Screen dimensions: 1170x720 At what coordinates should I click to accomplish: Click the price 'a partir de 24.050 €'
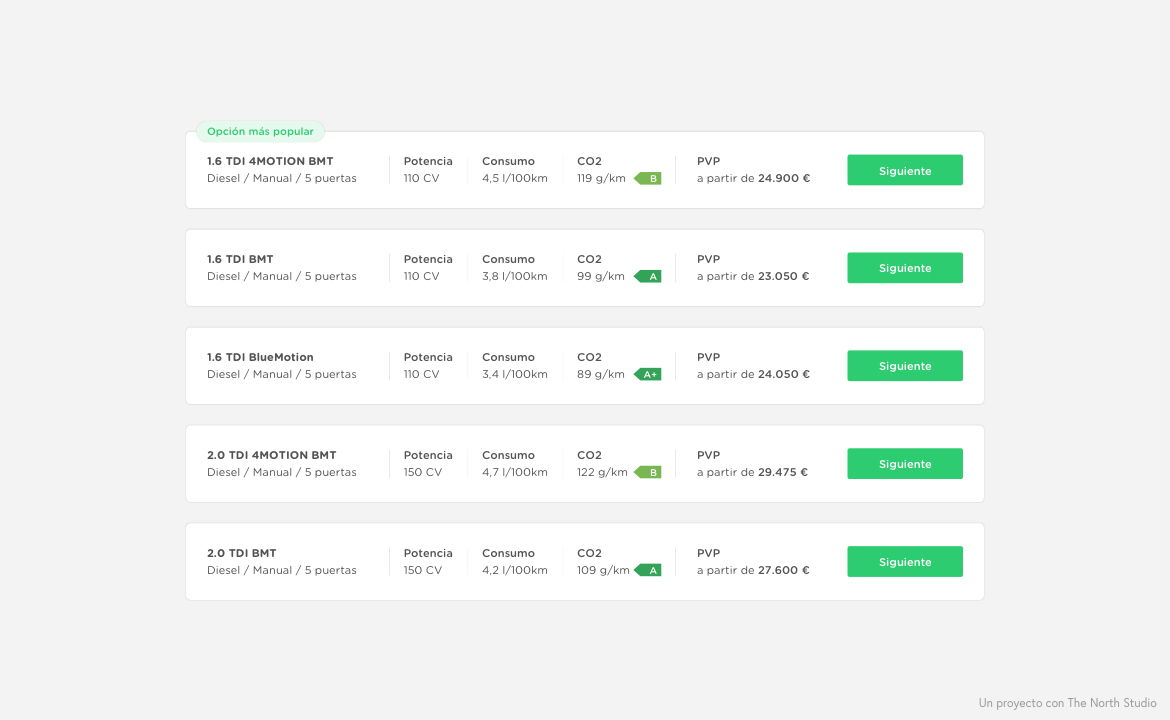click(x=754, y=374)
